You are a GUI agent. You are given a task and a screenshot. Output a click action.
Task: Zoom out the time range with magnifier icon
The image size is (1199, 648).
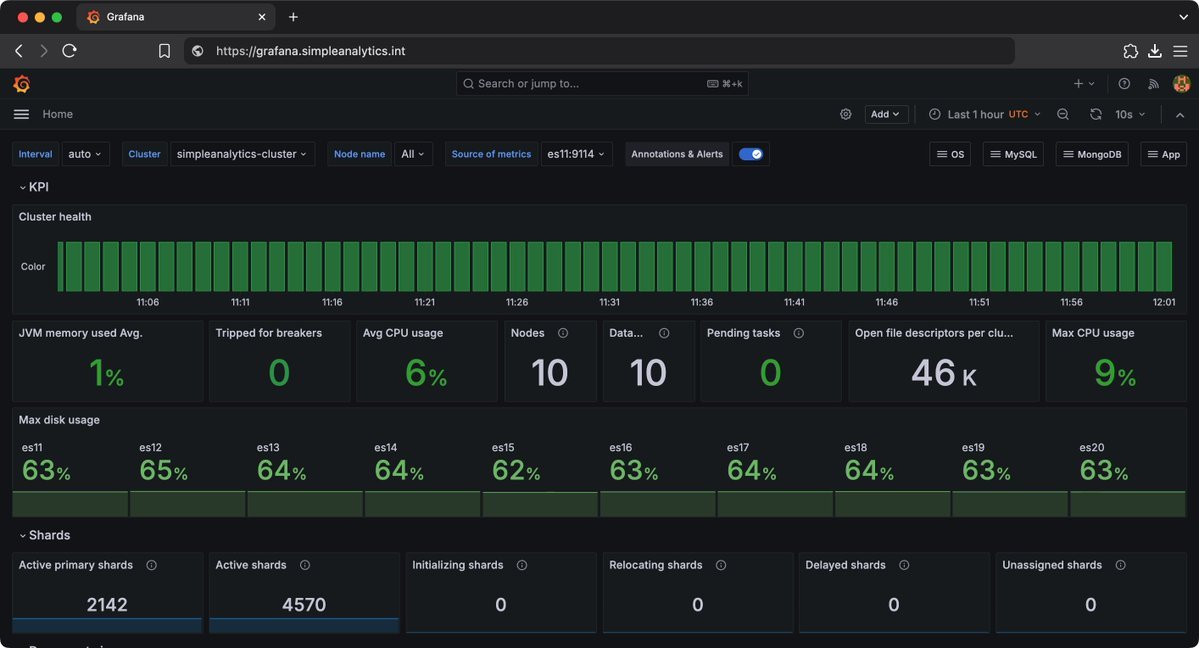tap(1062, 114)
